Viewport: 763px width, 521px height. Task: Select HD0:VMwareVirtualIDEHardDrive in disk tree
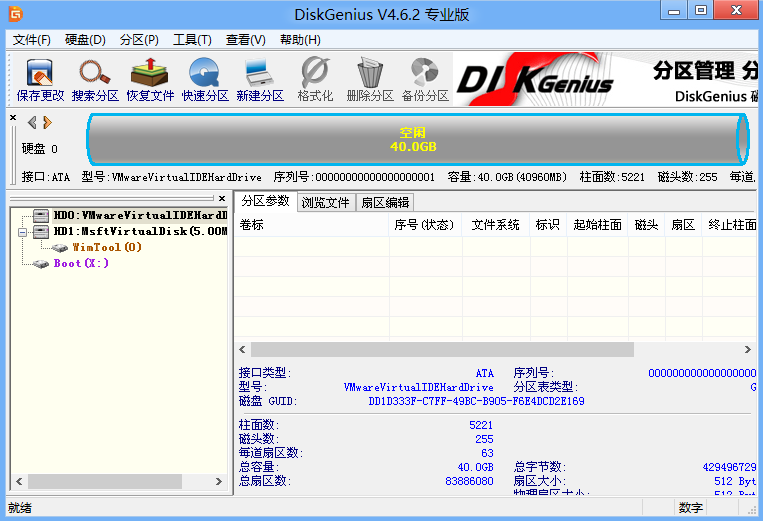(139, 215)
